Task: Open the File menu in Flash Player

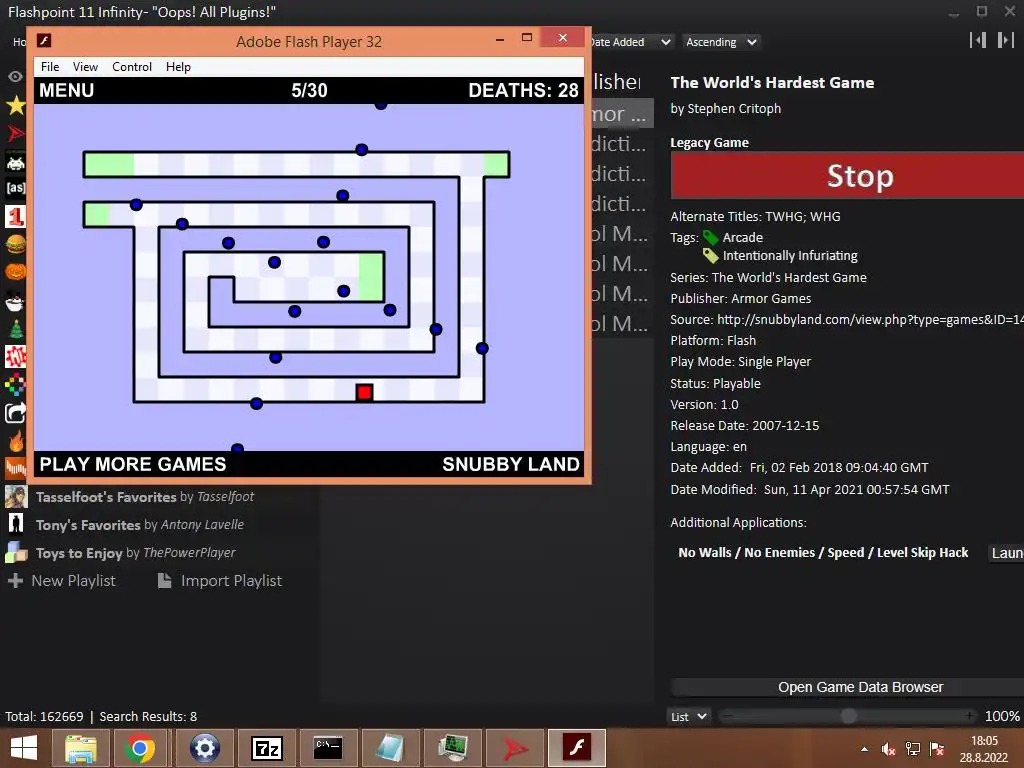Action: pos(50,67)
